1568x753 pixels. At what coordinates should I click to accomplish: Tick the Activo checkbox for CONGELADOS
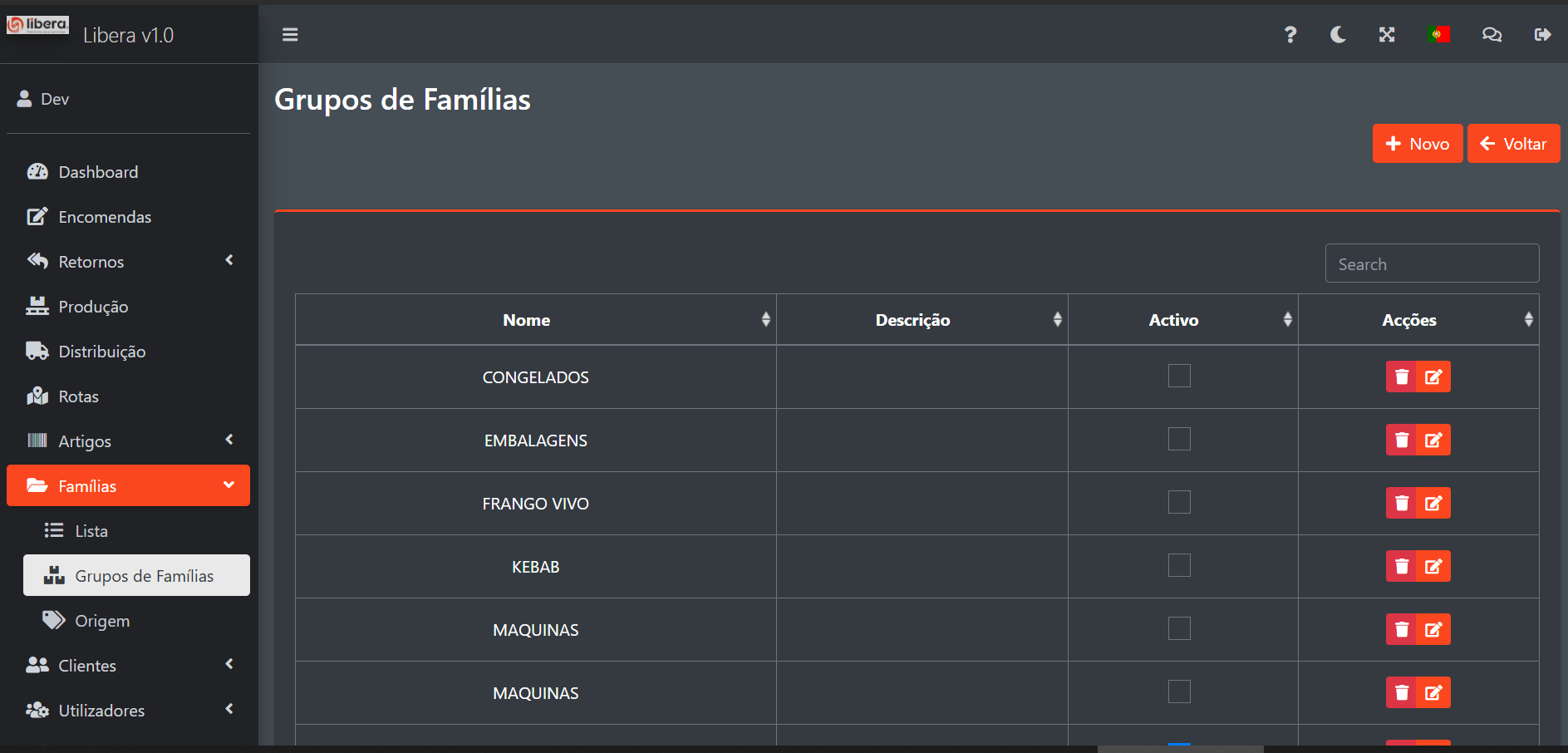(x=1179, y=376)
